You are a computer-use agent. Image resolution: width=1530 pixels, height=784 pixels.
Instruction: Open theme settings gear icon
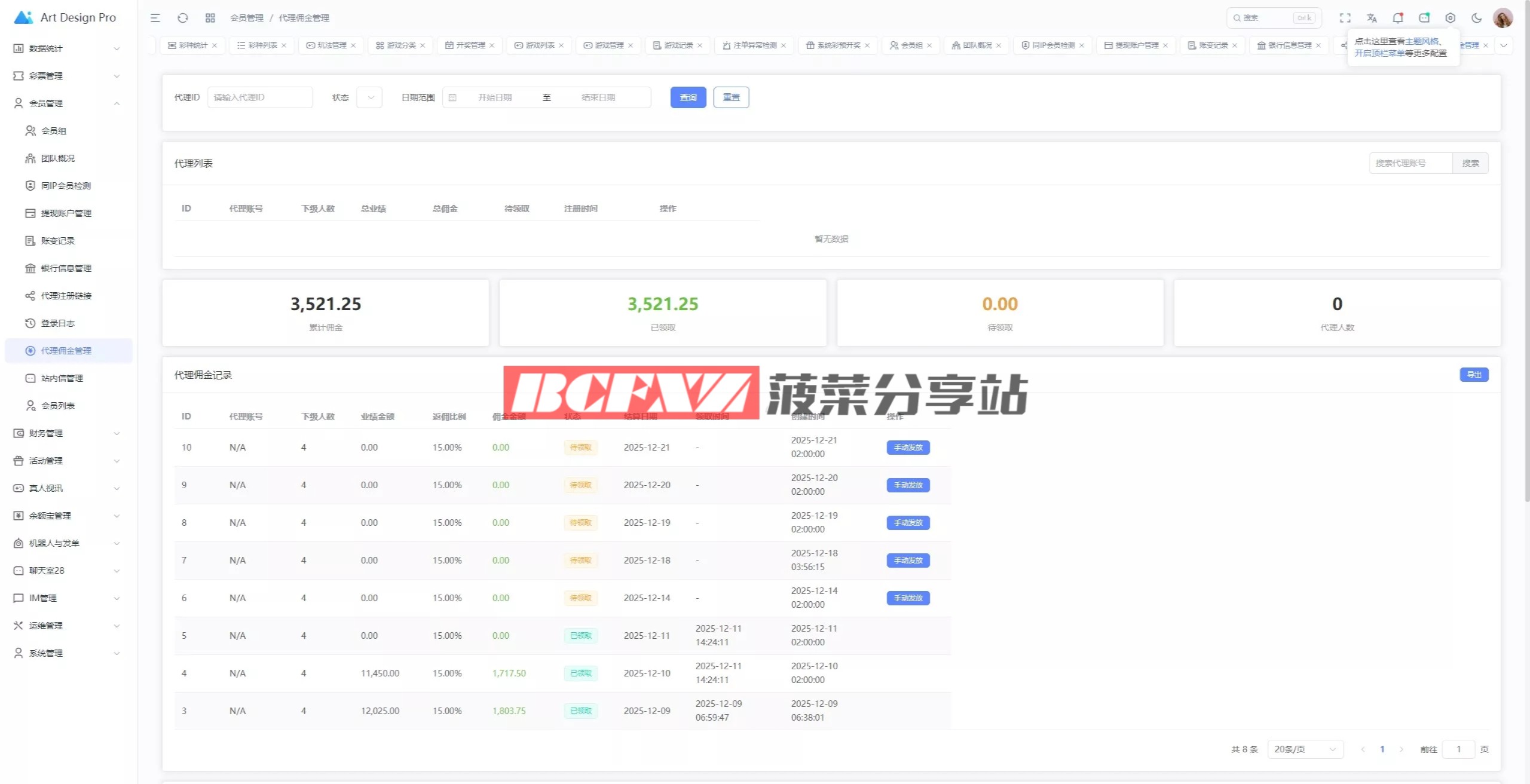[x=1450, y=18]
